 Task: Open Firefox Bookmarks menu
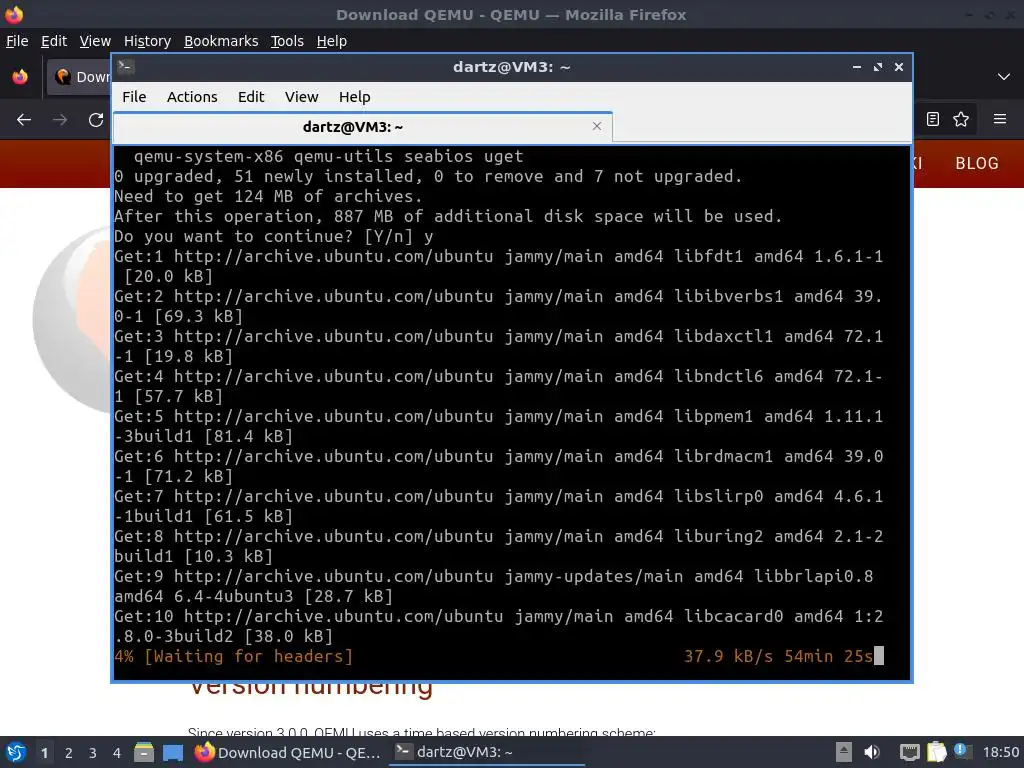(221, 41)
